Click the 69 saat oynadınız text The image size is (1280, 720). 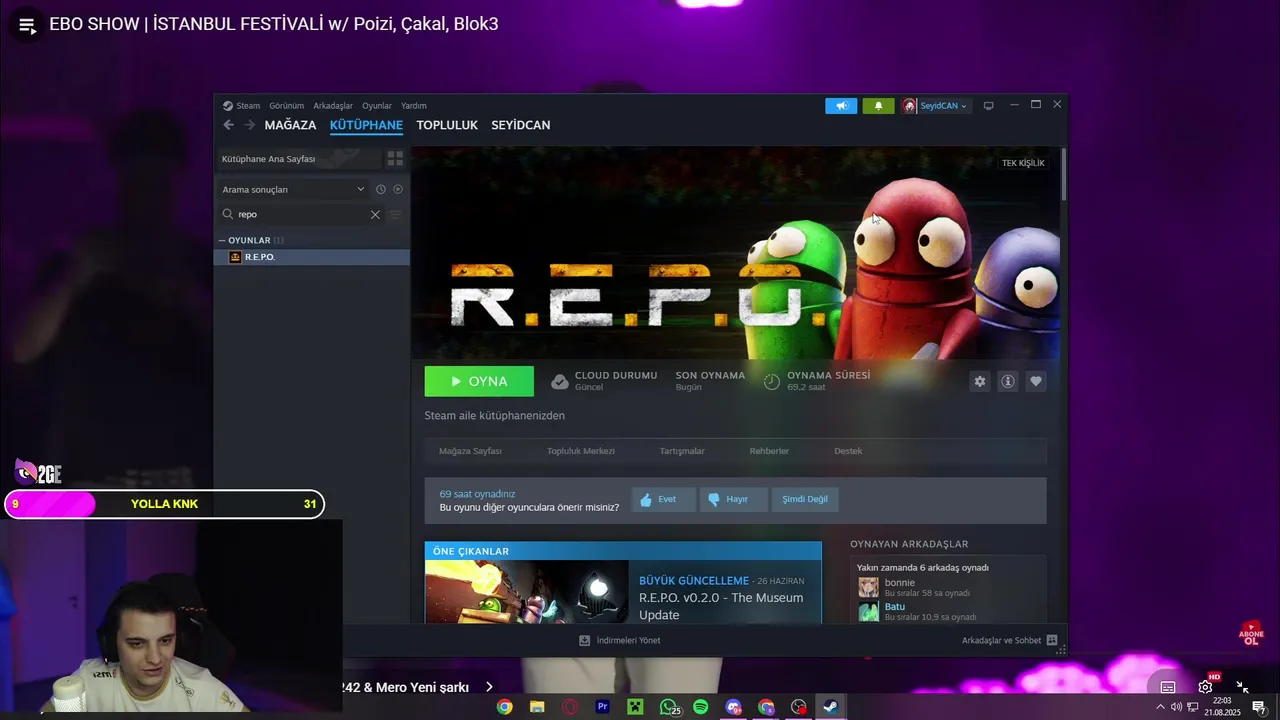point(477,494)
